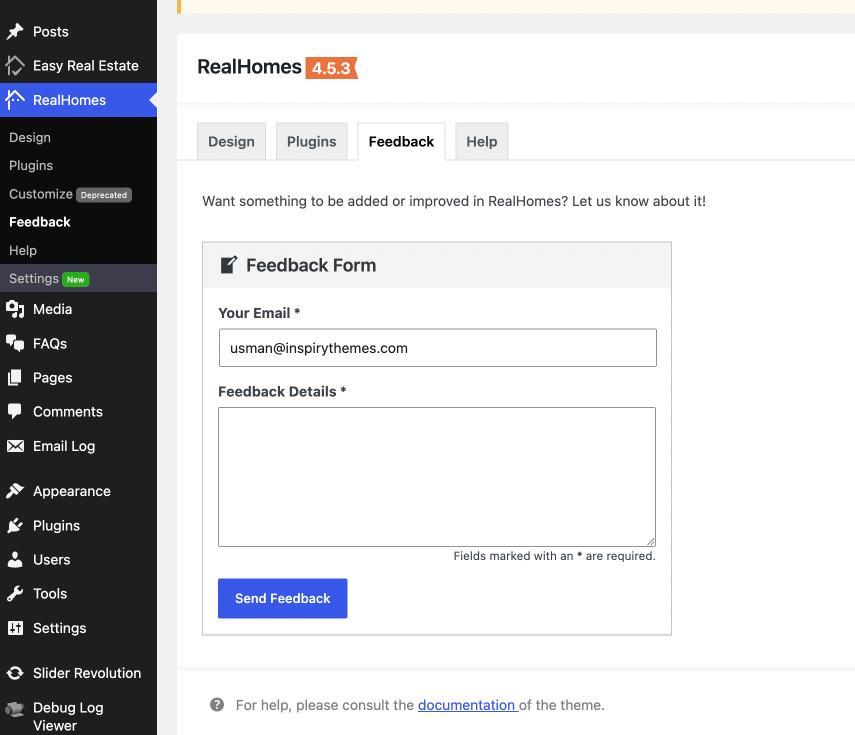This screenshot has width=855, height=735.
Task: Click the Feedback Form heading text
Action: pyautogui.click(x=311, y=265)
